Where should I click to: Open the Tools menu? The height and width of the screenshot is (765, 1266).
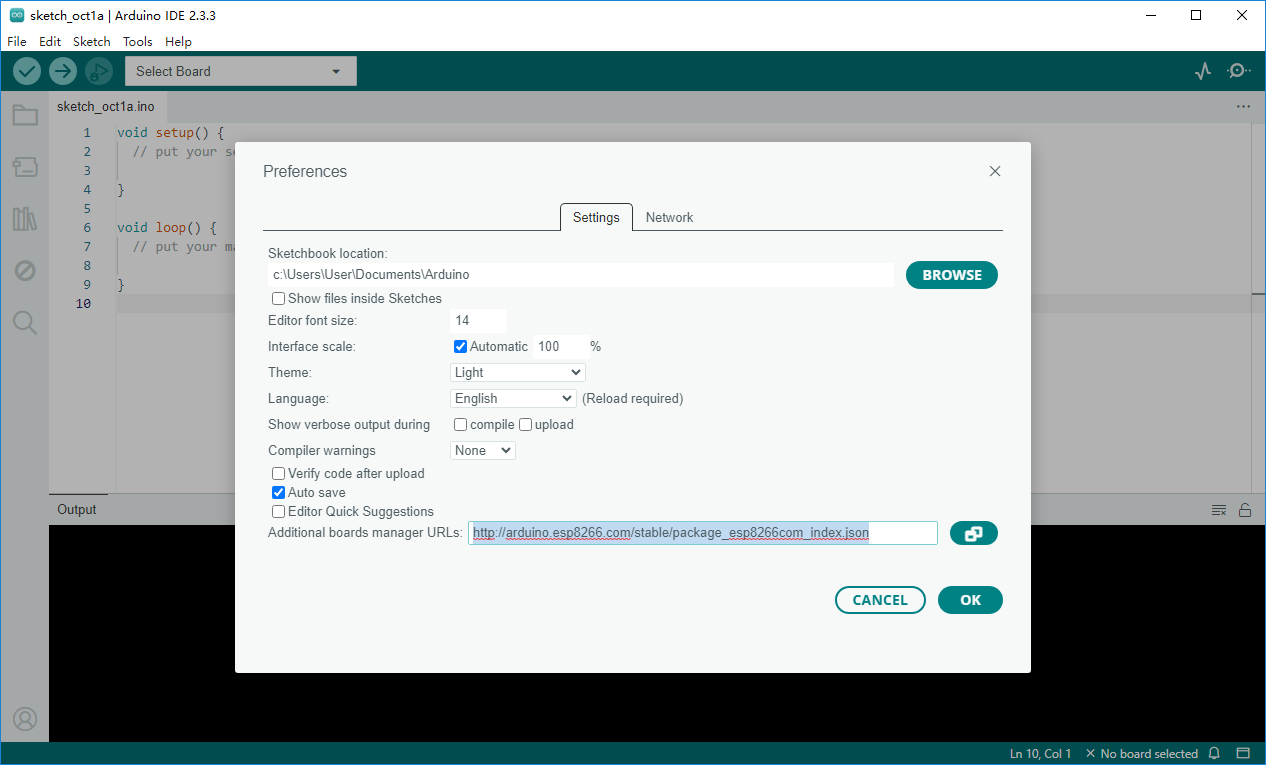[138, 41]
